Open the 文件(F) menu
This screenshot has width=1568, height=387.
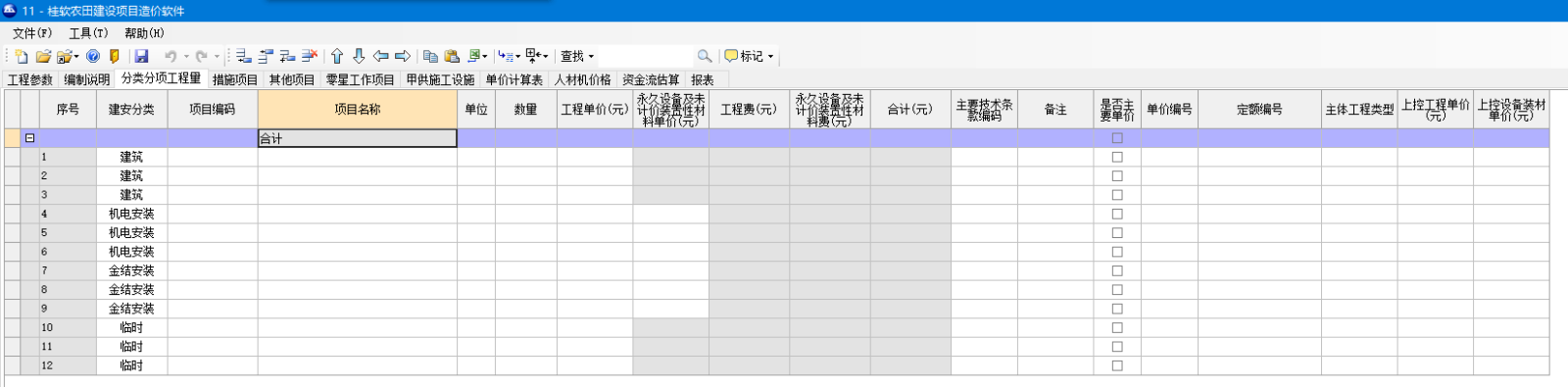[x=32, y=33]
